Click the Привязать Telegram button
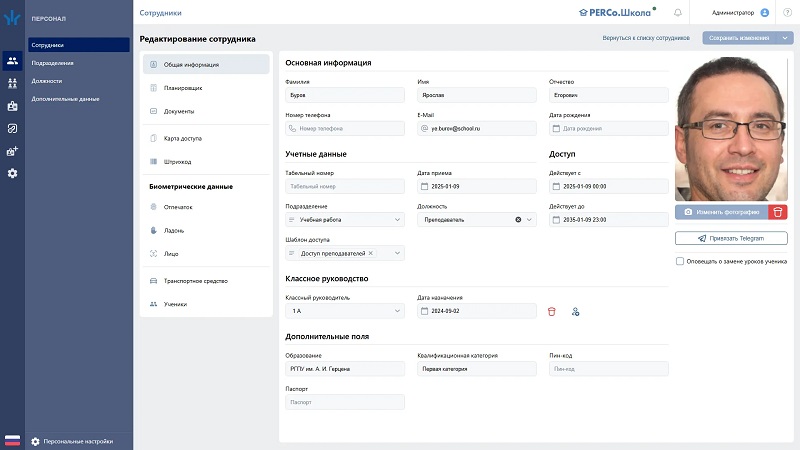This screenshot has height=450, width=800. (731, 238)
